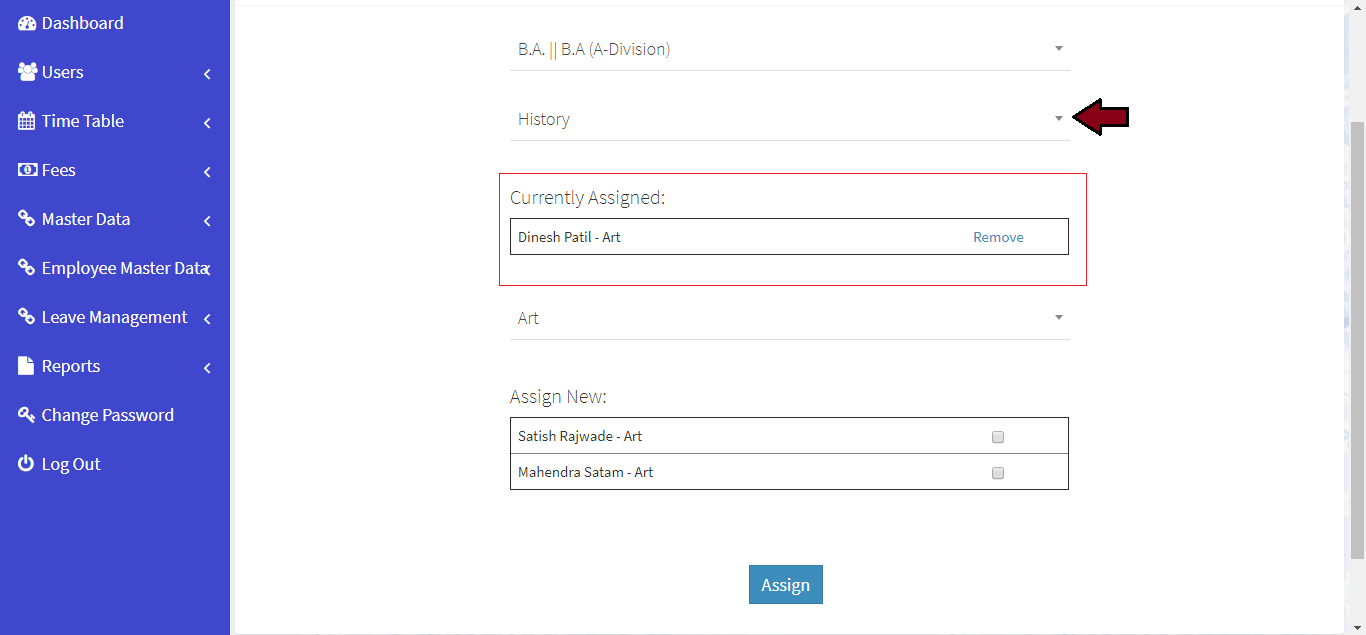Check the box for Satish Rajwade
The image size is (1366, 635).
(x=997, y=437)
